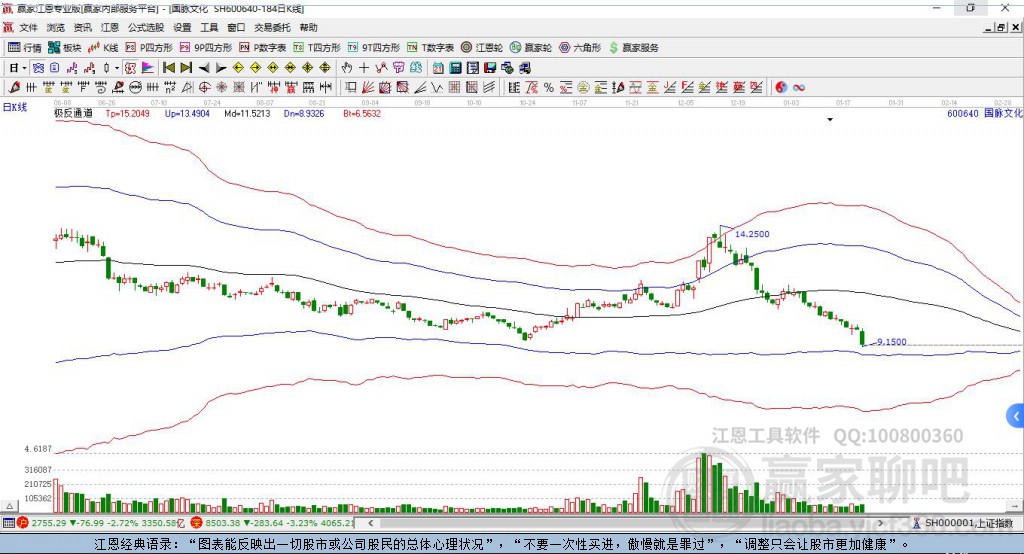The width and height of the screenshot is (1024, 554).
Task: Open the 9T四方形 tool
Action: click(x=374, y=48)
